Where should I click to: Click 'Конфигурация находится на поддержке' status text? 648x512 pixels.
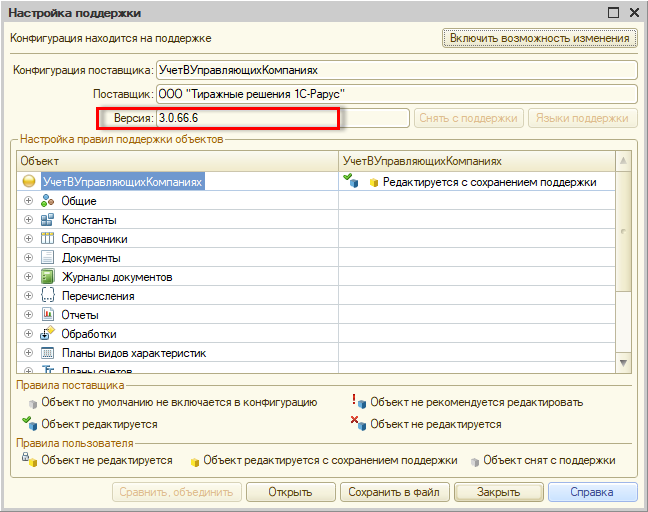pos(111,38)
